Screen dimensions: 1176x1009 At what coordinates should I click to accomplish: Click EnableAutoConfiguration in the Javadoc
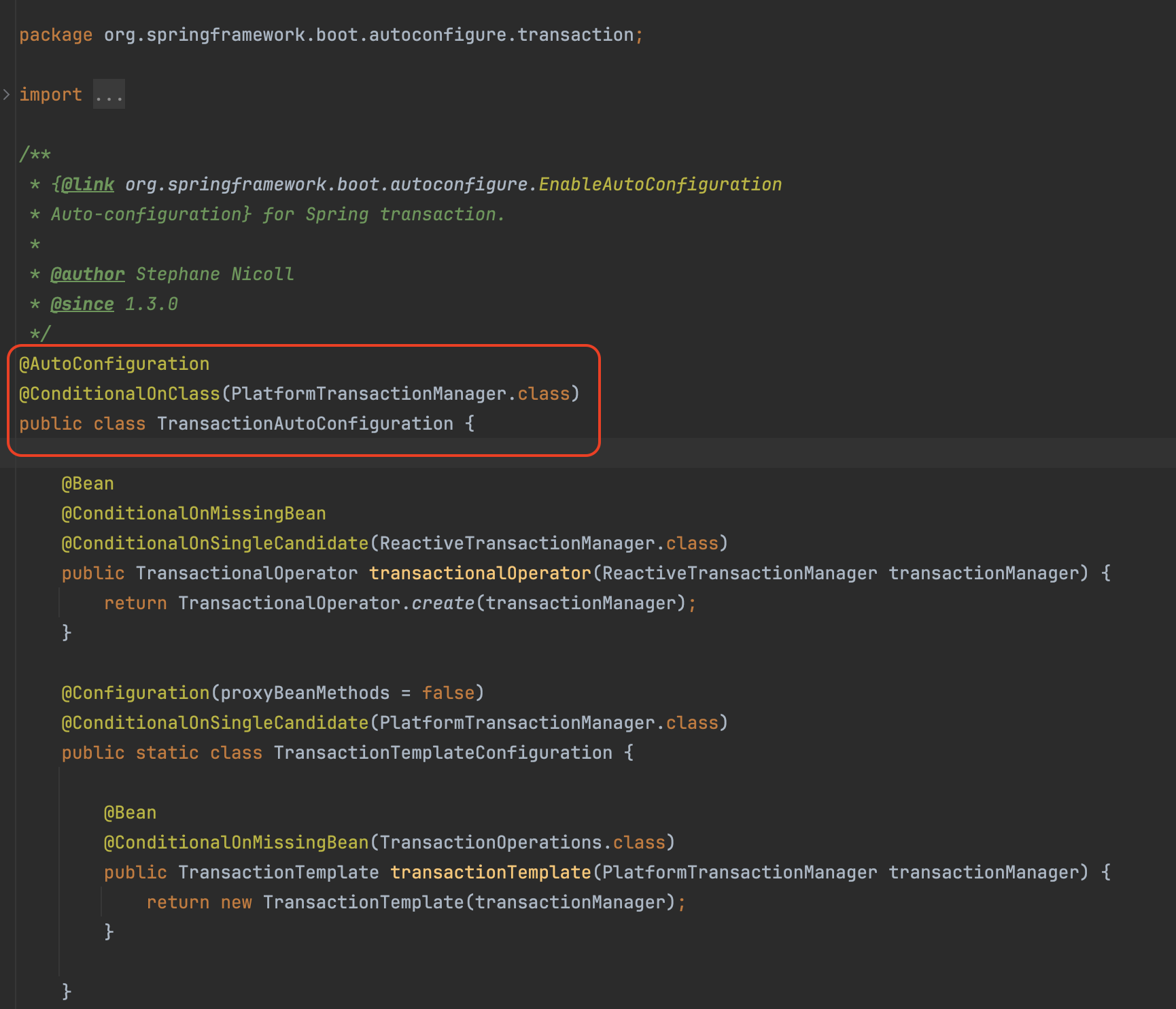pyautogui.click(x=660, y=184)
